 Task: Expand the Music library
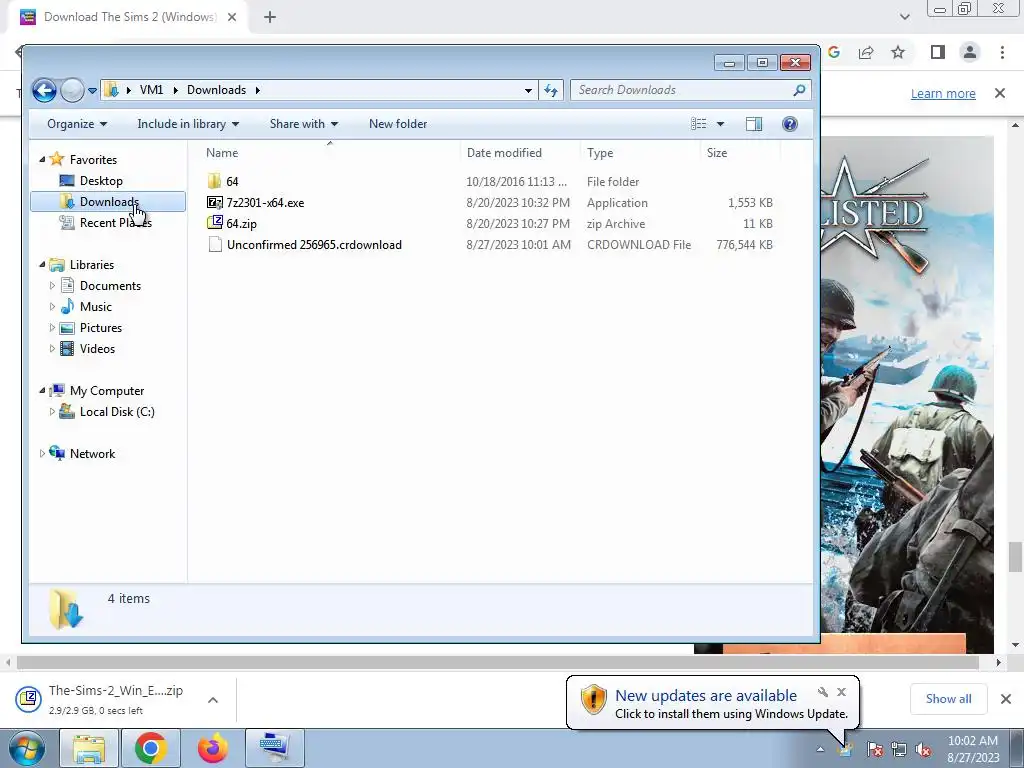pos(52,306)
